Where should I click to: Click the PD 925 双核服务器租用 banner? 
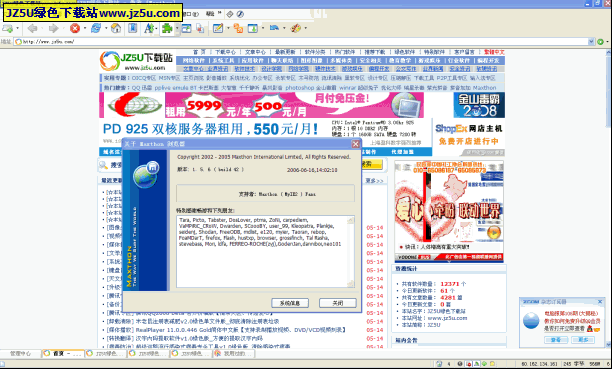(211, 129)
